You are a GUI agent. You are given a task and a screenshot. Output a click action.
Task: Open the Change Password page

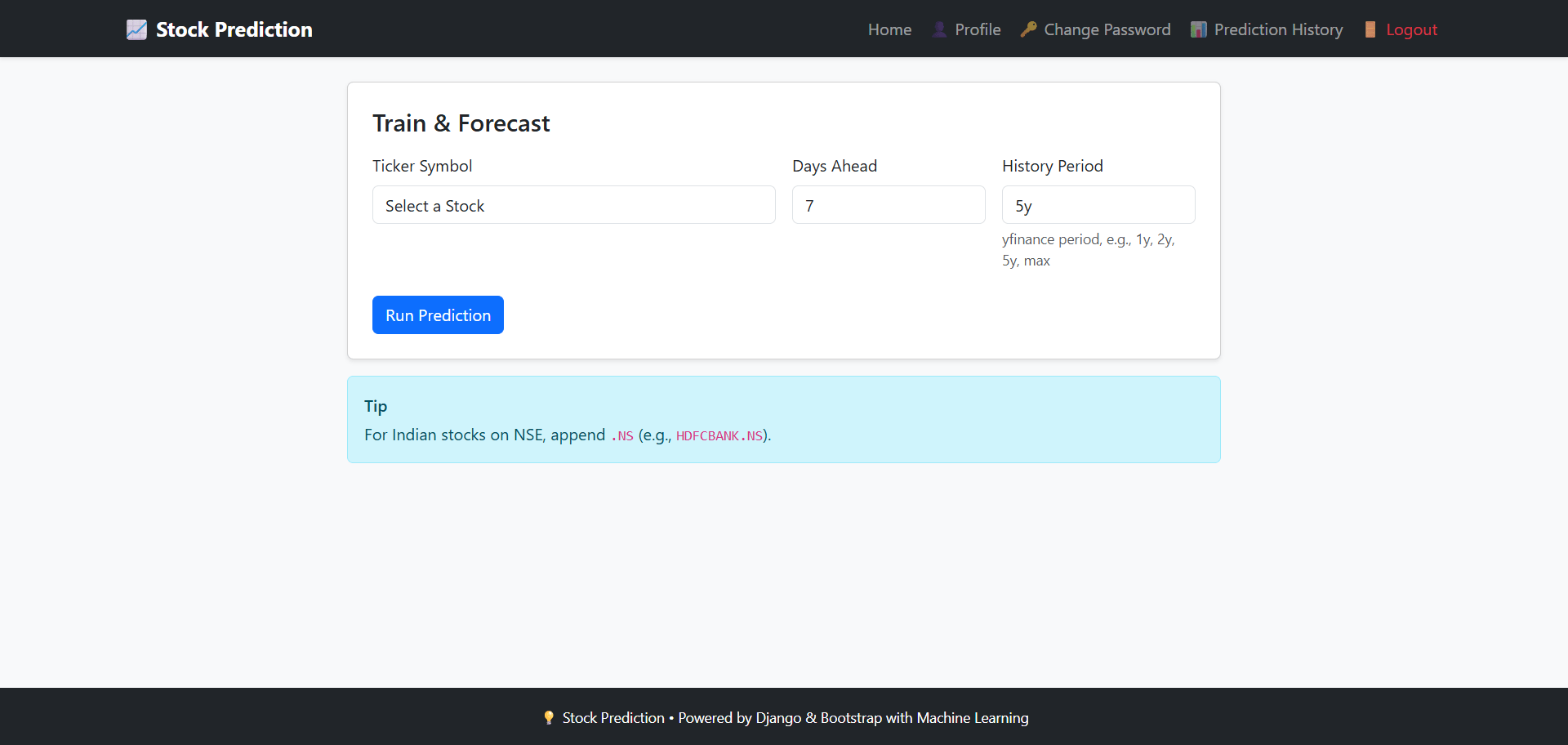click(1107, 29)
